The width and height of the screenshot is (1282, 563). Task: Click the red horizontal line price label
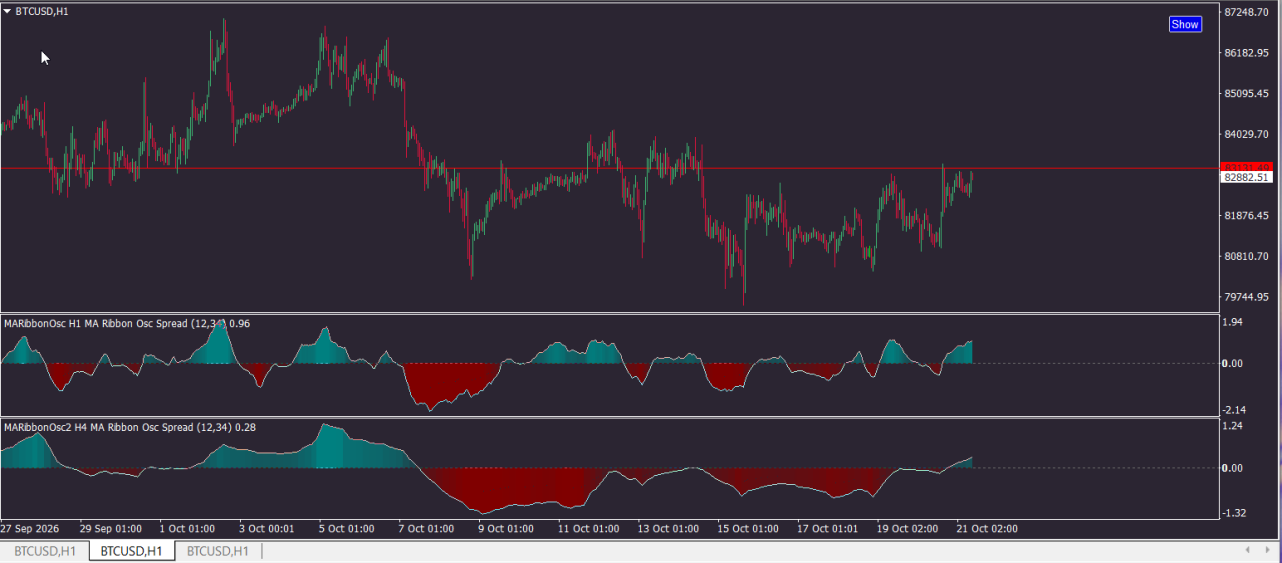[1246, 166]
